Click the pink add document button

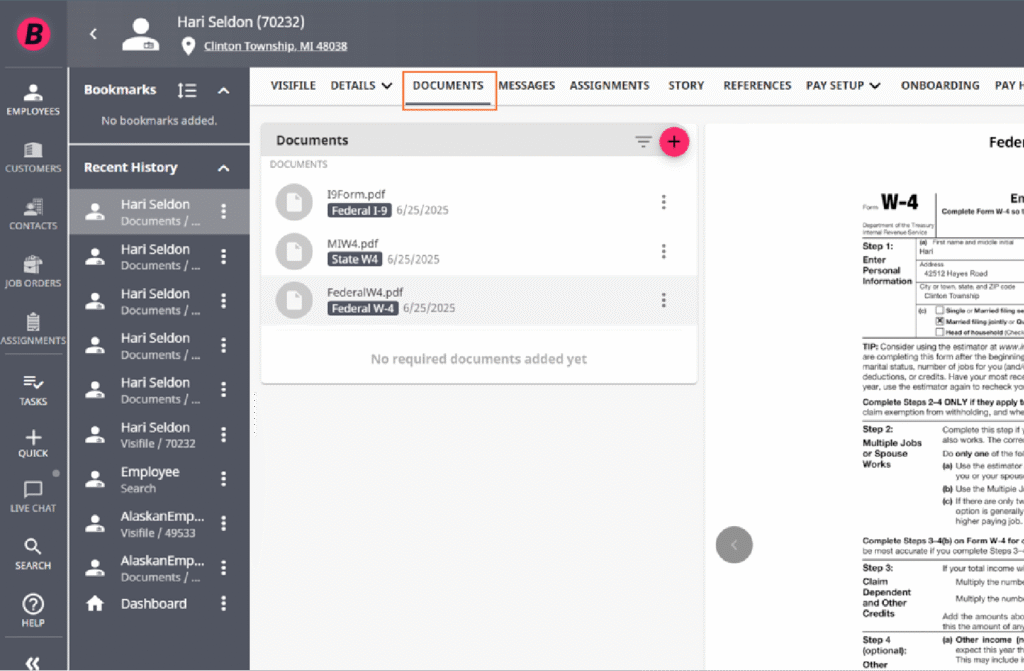[x=674, y=142]
